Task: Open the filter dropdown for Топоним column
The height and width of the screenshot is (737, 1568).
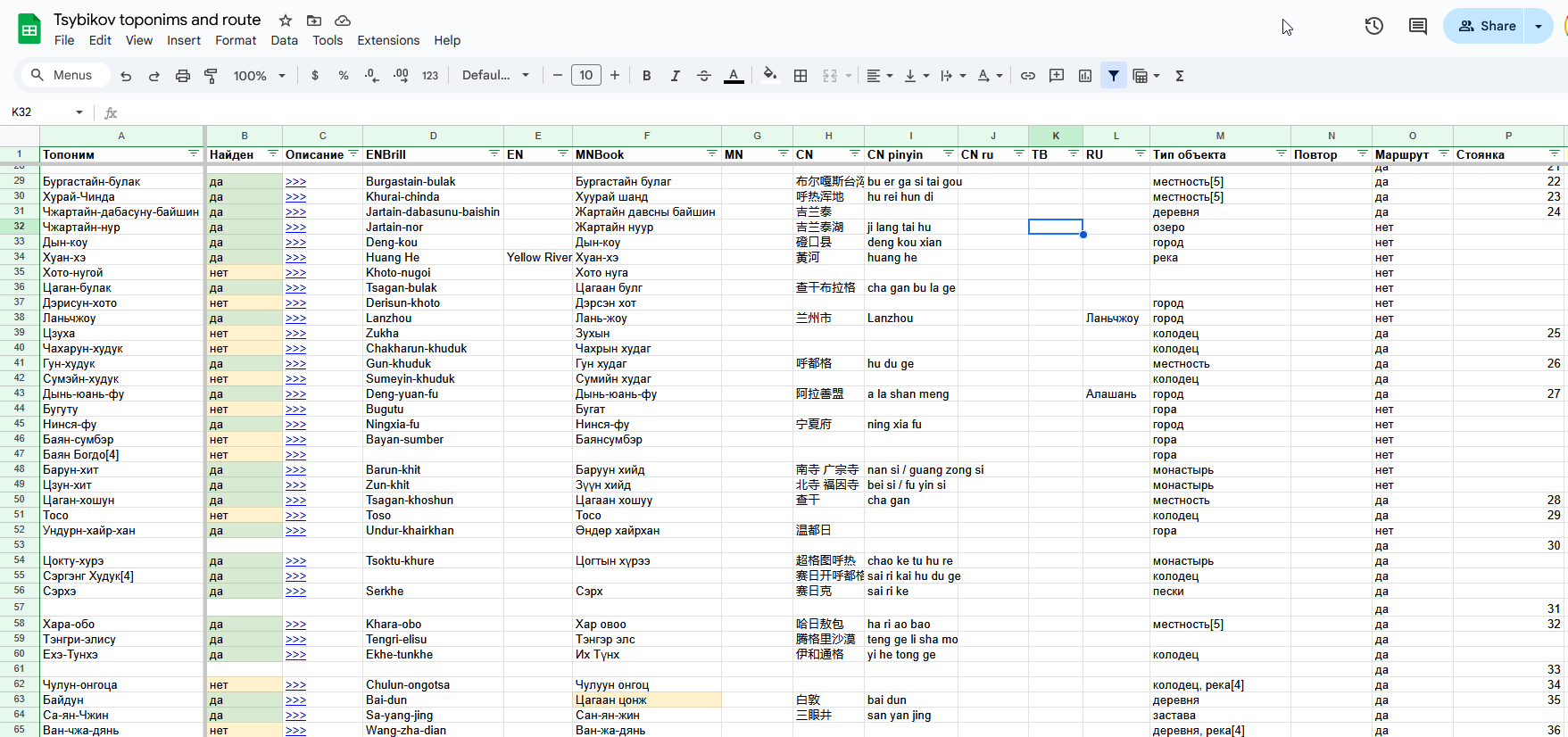Action: point(194,153)
